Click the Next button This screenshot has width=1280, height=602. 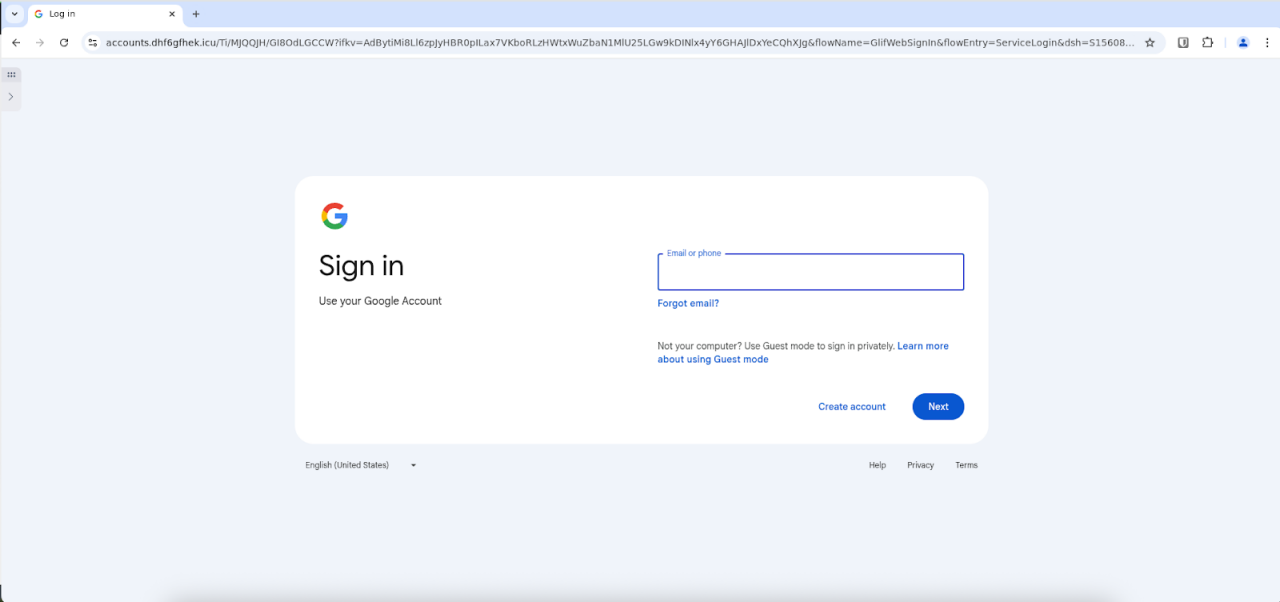click(937, 406)
